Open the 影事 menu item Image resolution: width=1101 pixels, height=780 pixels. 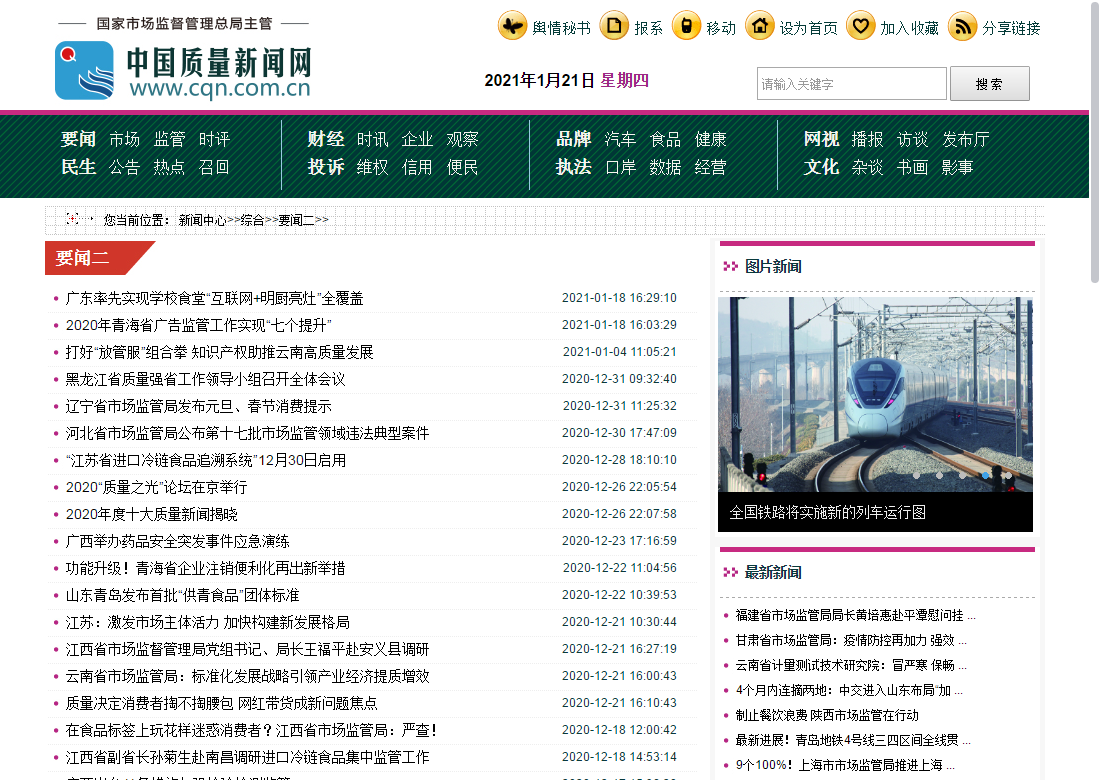pyautogui.click(x=957, y=167)
